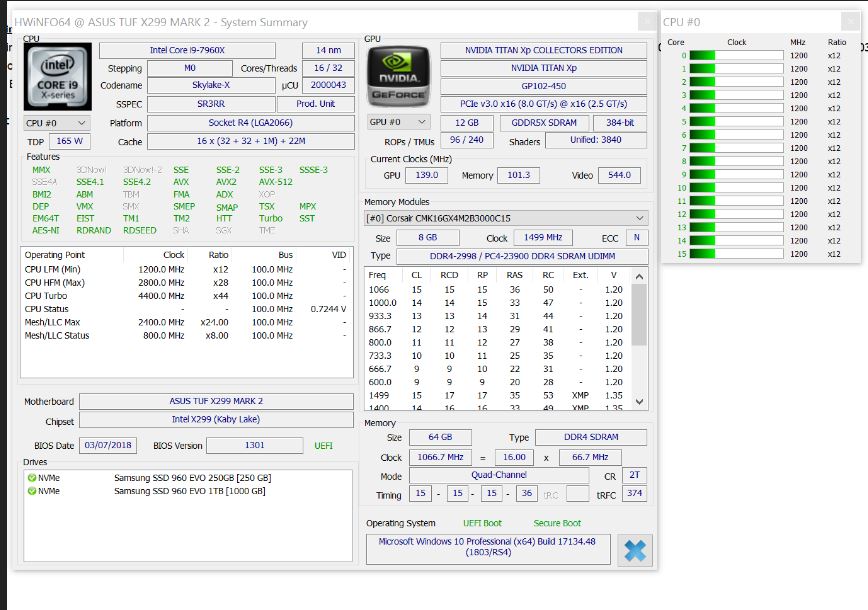Click the Skylake-X codename value

click(211, 85)
